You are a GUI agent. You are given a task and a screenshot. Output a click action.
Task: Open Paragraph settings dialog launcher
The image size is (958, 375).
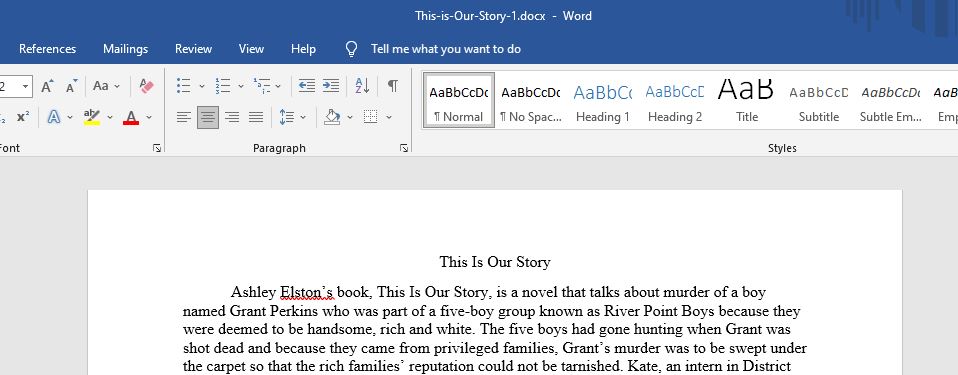[x=404, y=148]
